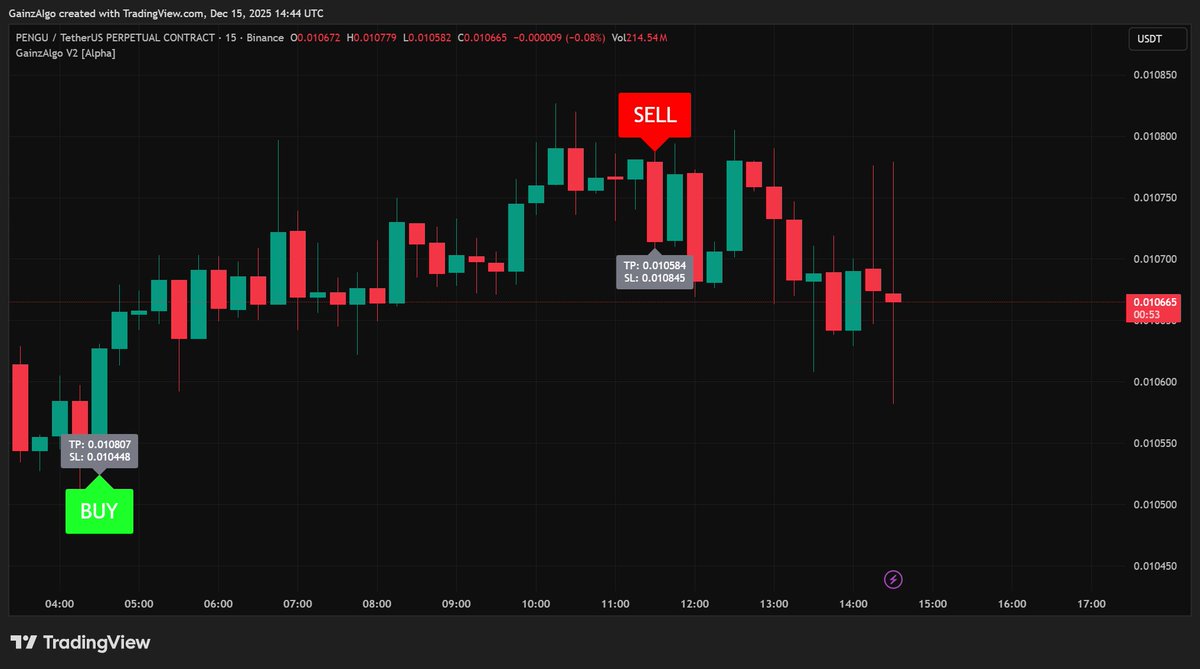The width and height of the screenshot is (1200, 669).
Task: Click the purple lightning bolt icon on the chart
Action: click(891, 579)
